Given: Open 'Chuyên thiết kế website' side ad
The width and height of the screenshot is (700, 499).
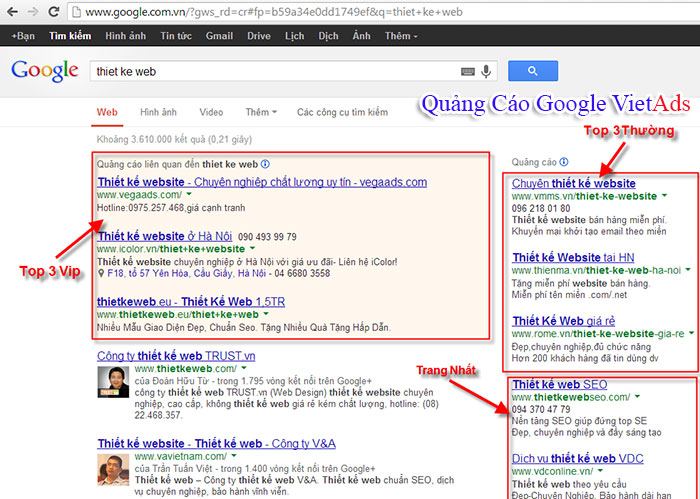Looking at the screenshot, I should coord(574,183).
